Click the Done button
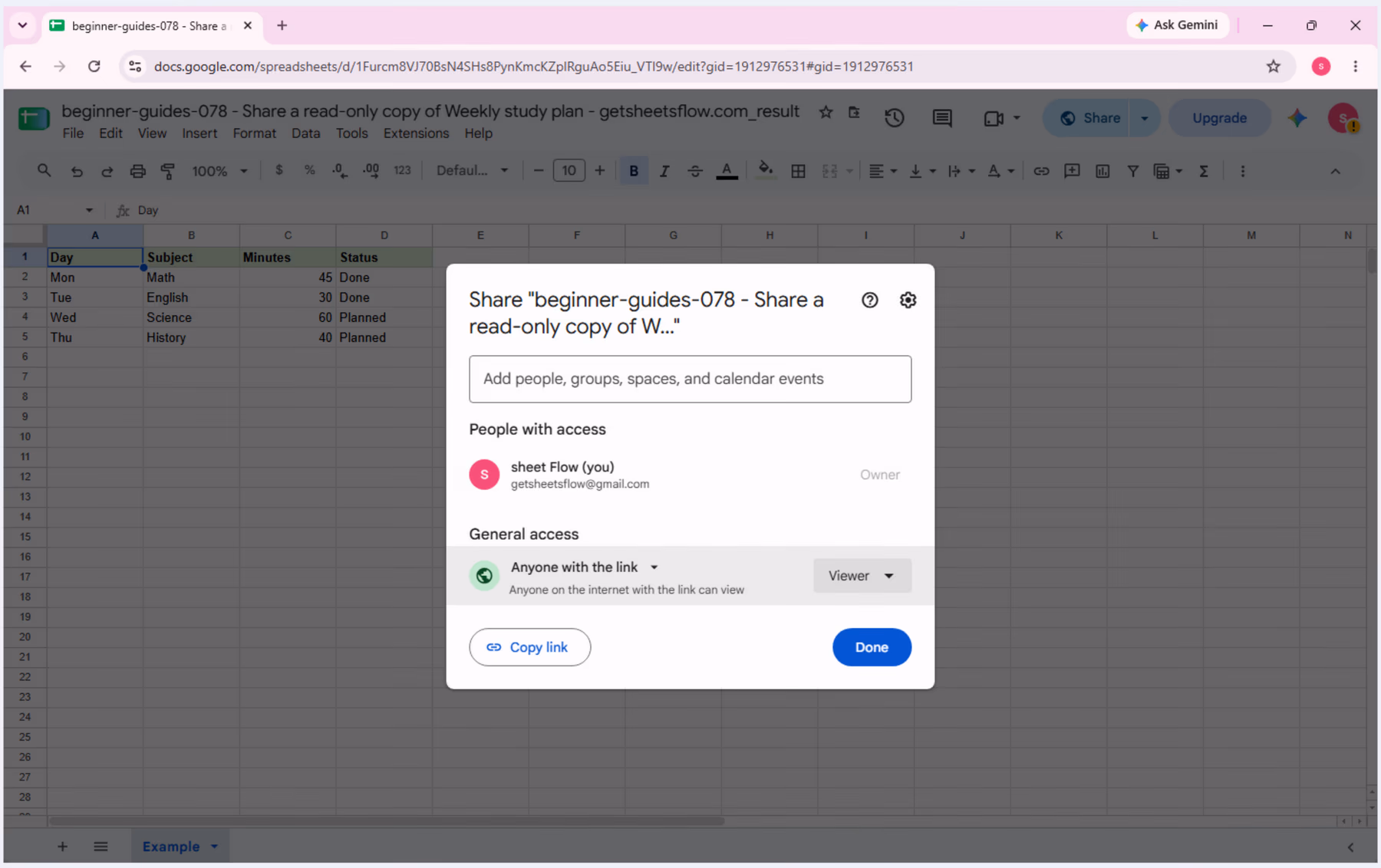 (x=872, y=647)
